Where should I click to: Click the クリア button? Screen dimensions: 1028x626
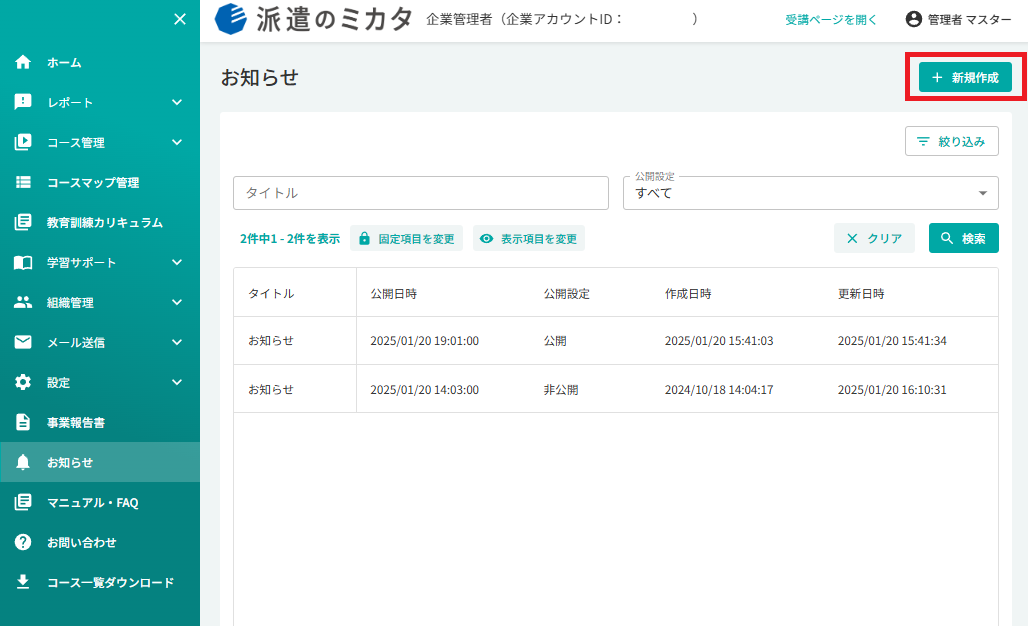874,238
